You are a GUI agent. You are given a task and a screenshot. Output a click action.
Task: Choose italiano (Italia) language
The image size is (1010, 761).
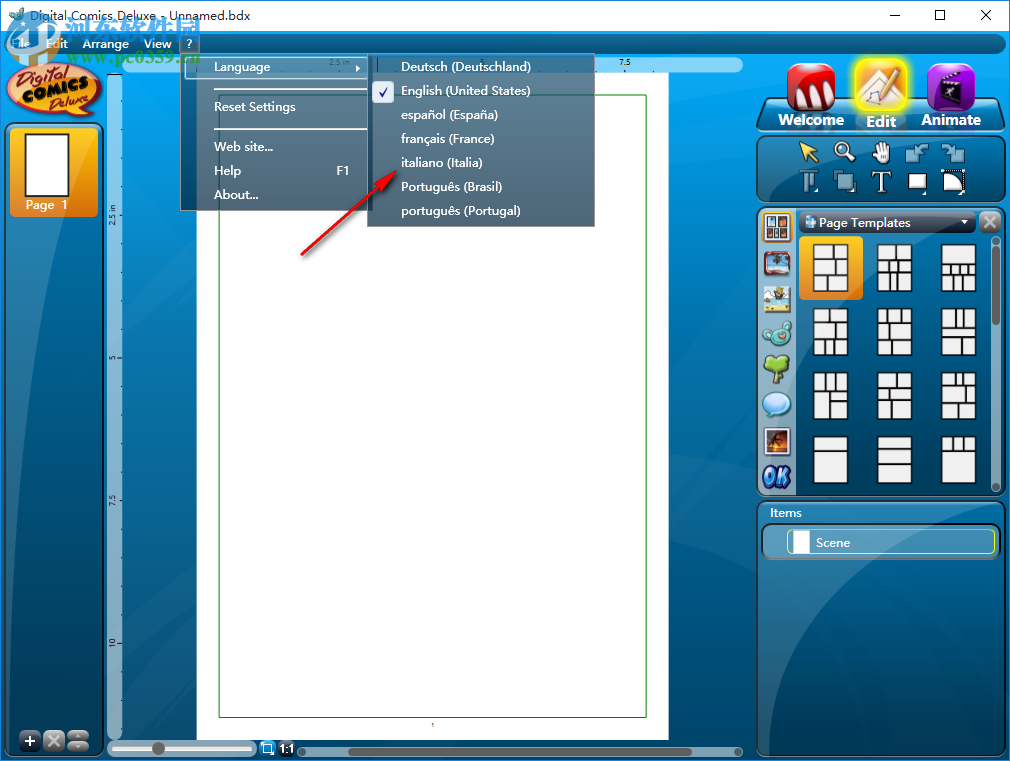pyautogui.click(x=481, y=162)
